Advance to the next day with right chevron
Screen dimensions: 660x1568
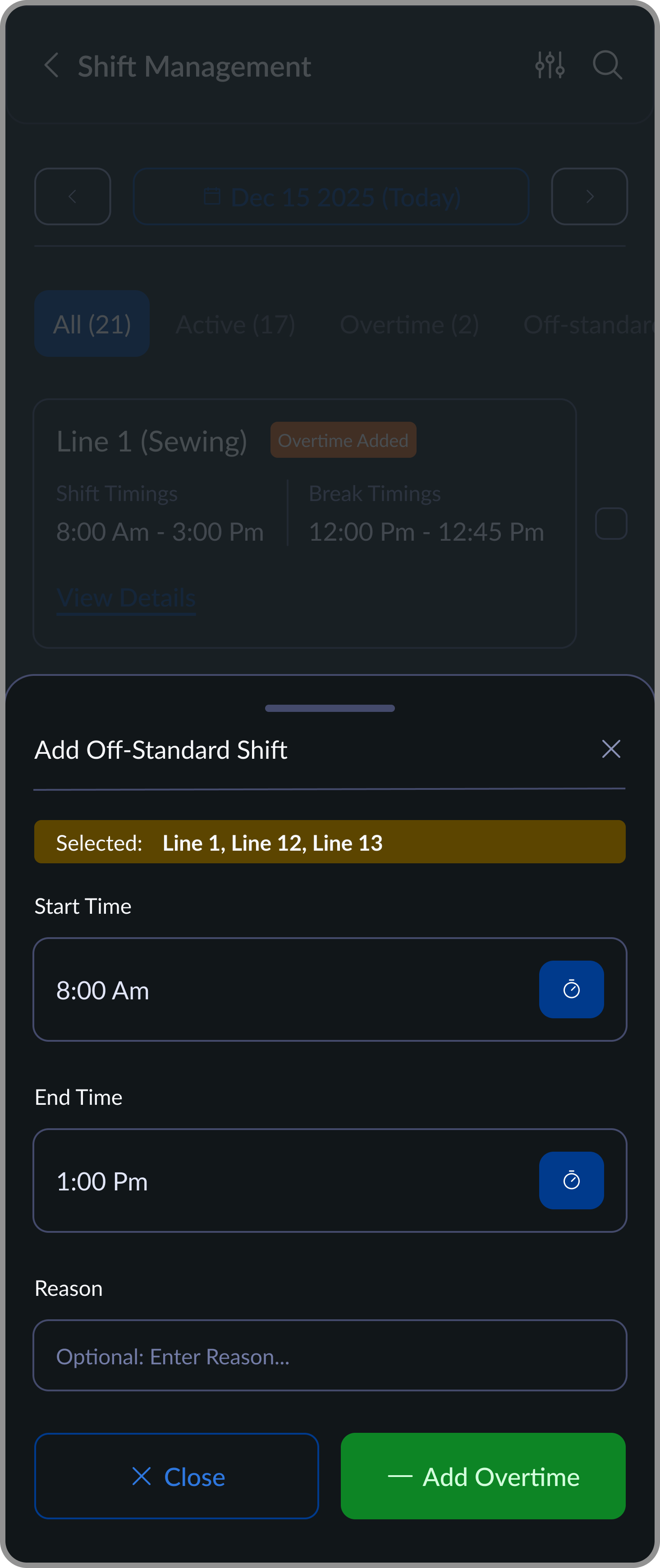(588, 196)
